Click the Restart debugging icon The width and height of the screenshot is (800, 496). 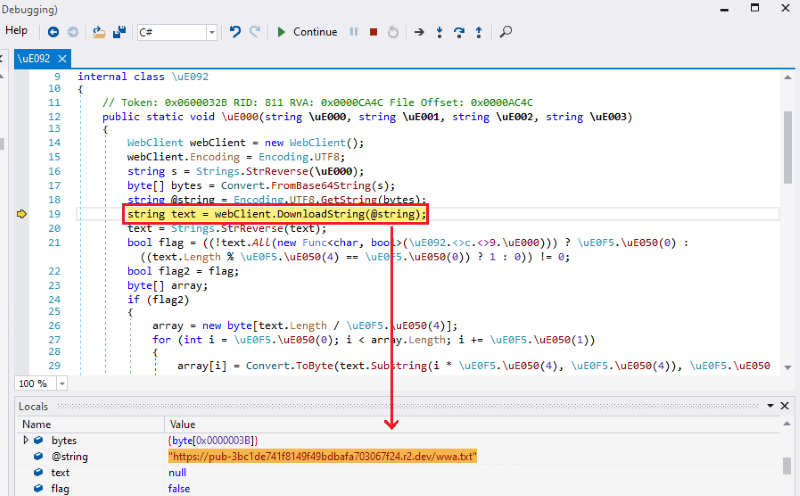click(393, 32)
